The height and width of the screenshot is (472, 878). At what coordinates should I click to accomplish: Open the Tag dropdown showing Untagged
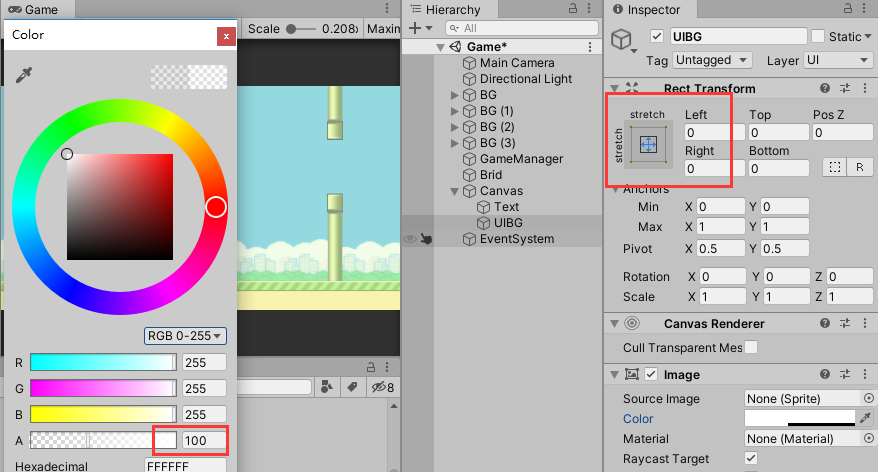coord(712,60)
